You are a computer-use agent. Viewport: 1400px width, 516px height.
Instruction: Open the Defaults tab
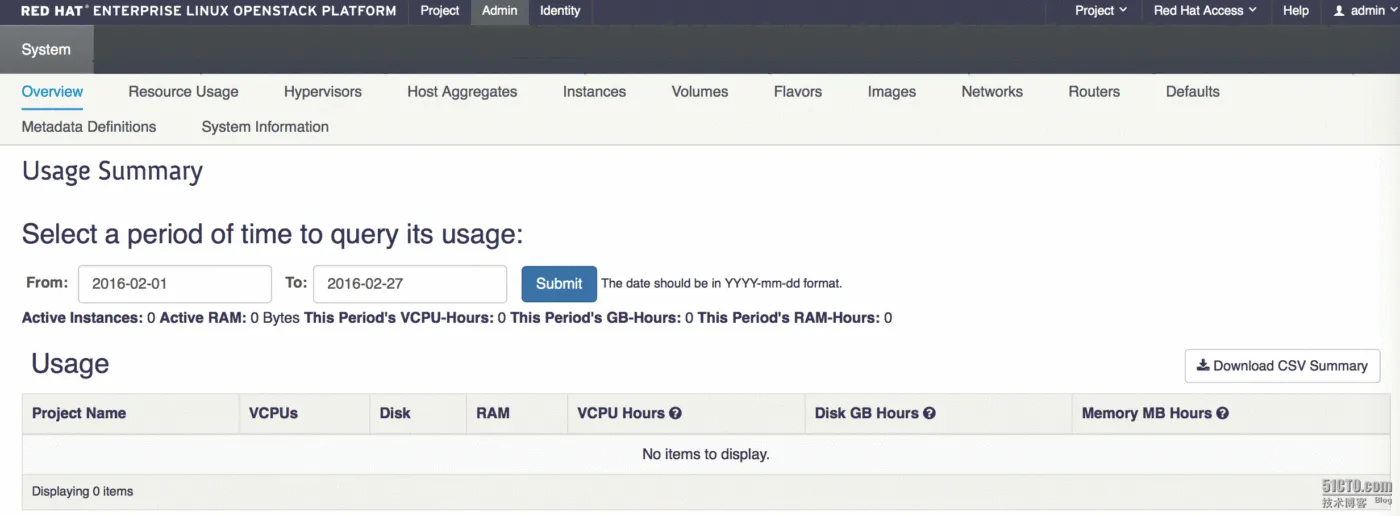pos(1193,91)
